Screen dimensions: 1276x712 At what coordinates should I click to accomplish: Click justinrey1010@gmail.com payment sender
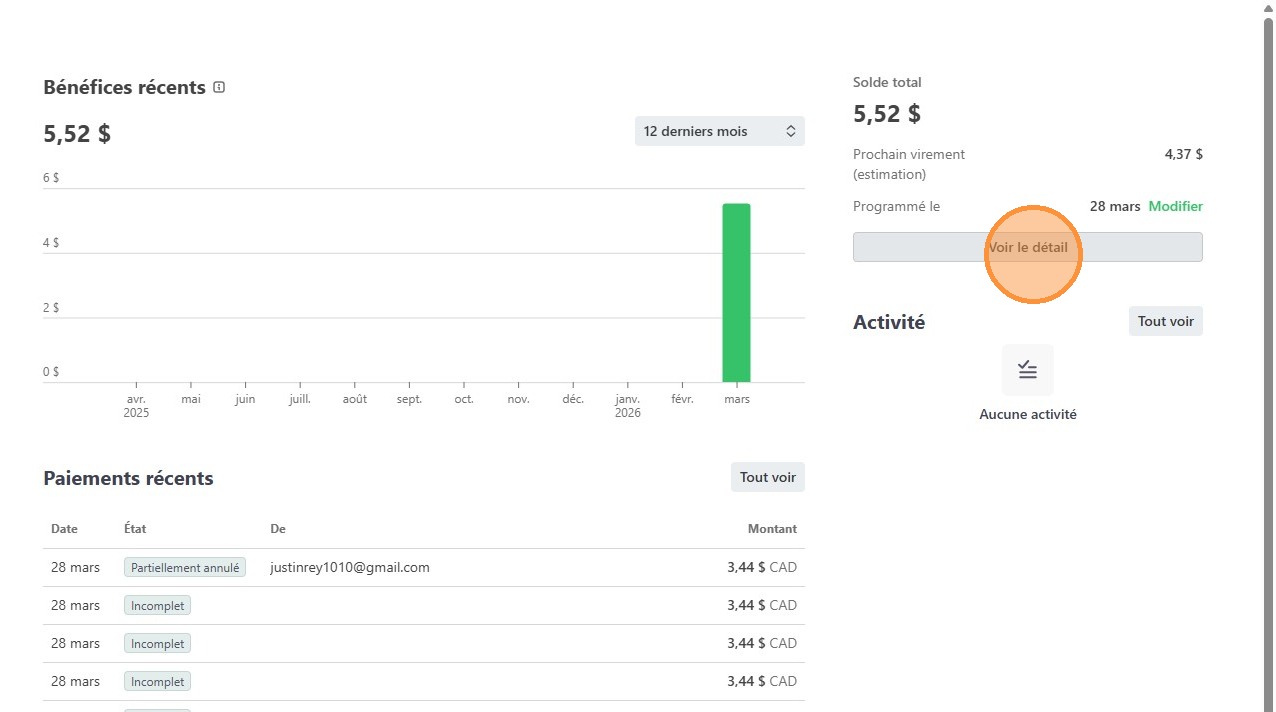pos(349,567)
